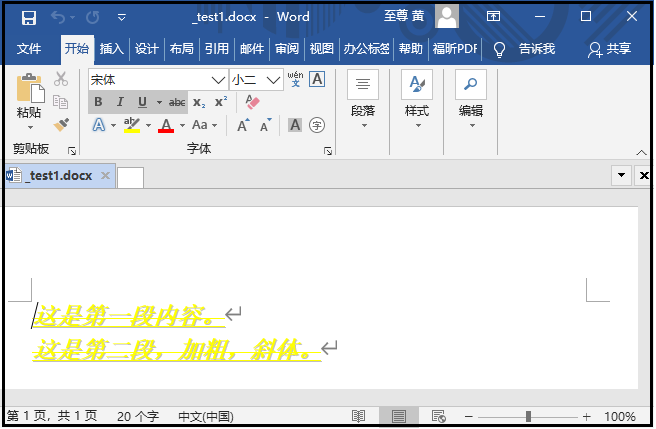Click the user account avatar

[447, 16]
